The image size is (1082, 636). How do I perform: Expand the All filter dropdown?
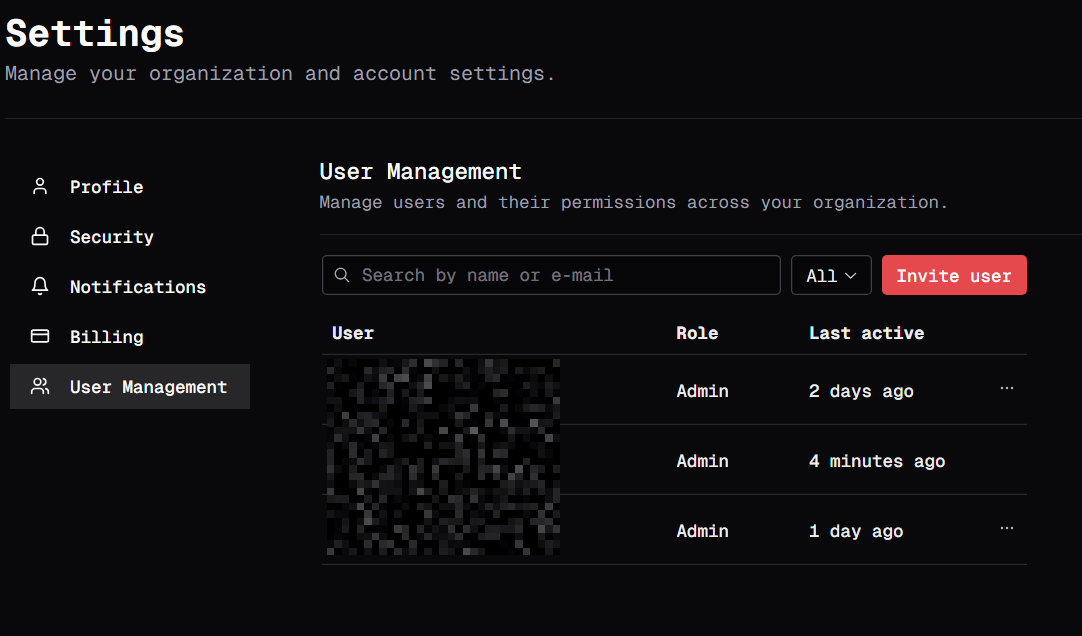click(831, 276)
